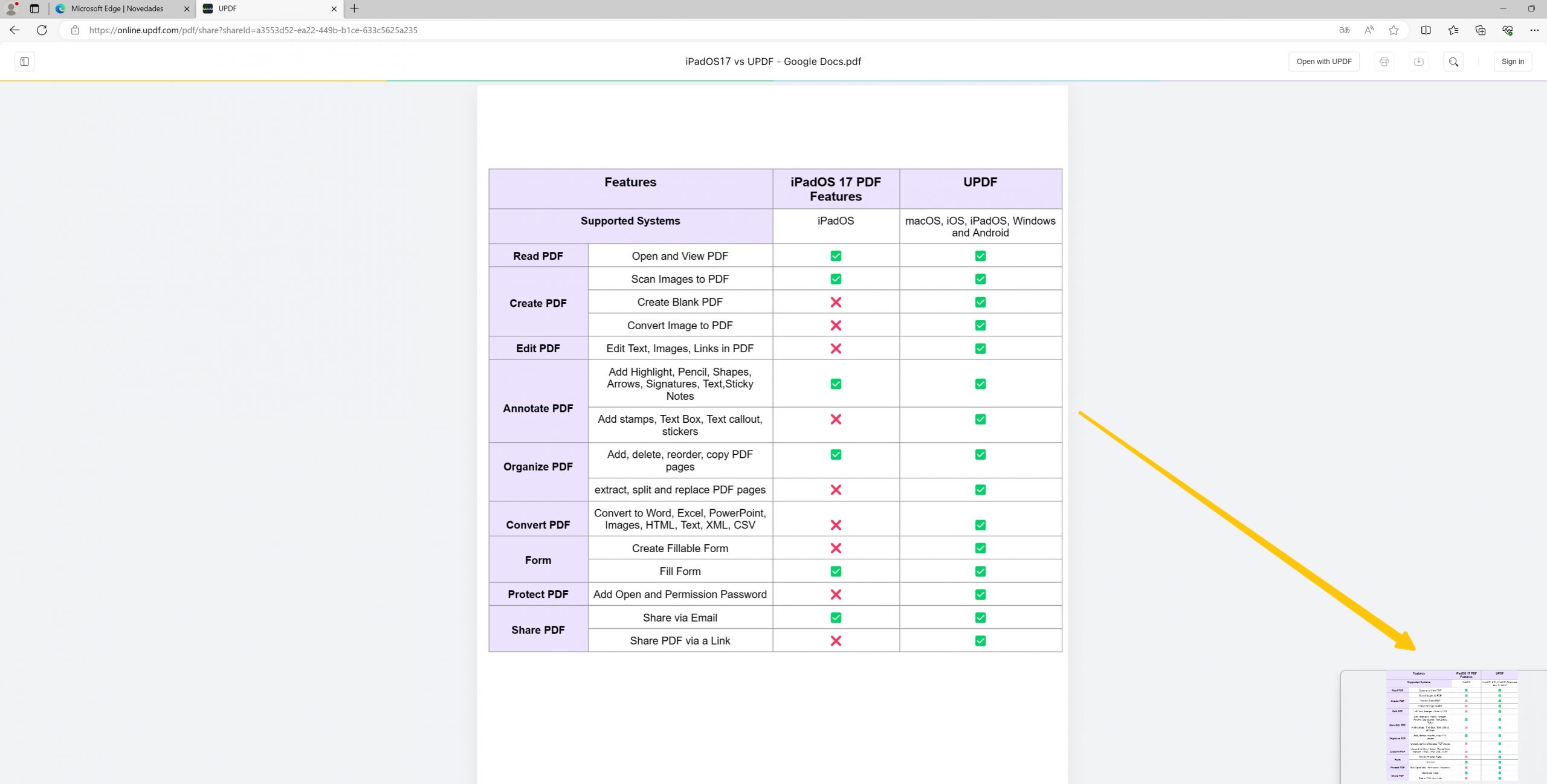Viewport: 1547px width, 784px height.
Task: Open the profile avatar icon in title bar
Action: pyautogui.click(x=11, y=8)
